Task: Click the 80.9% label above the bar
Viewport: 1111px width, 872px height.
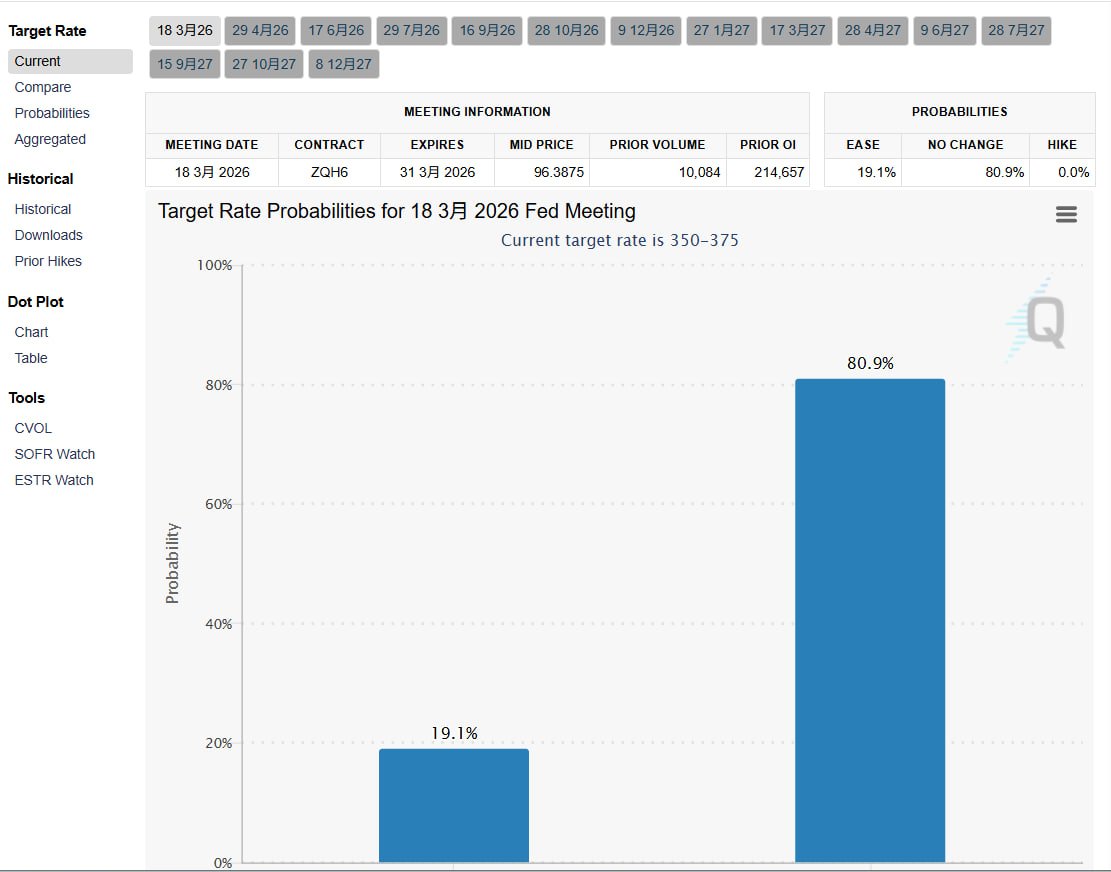Action: pos(870,363)
